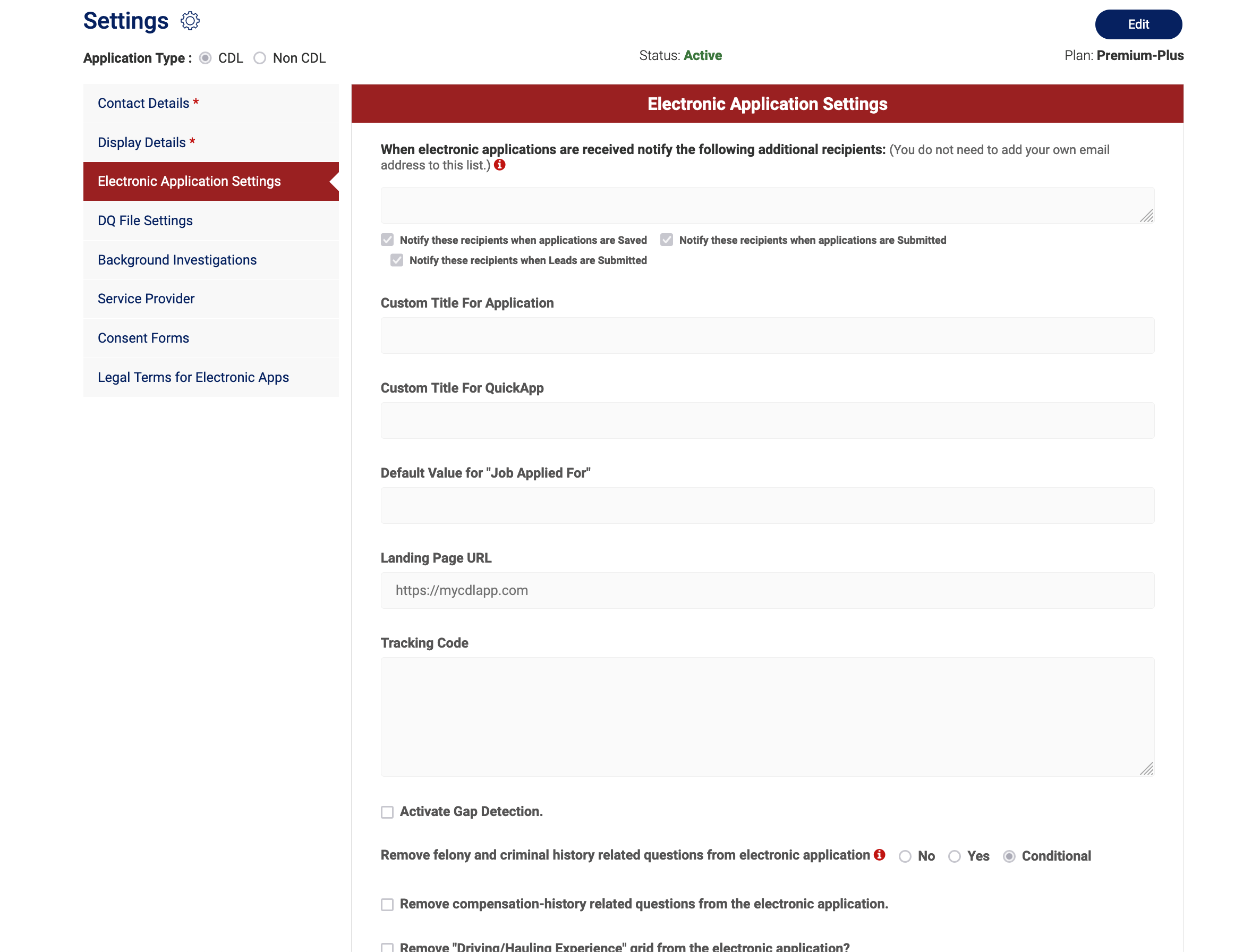
Task: Click the Settings gear icon
Action: [x=190, y=21]
